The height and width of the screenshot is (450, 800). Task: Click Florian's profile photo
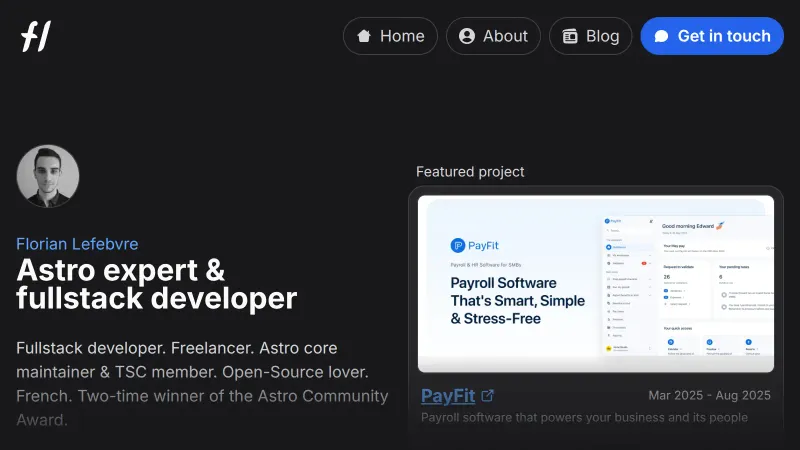click(x=48, y=176)
